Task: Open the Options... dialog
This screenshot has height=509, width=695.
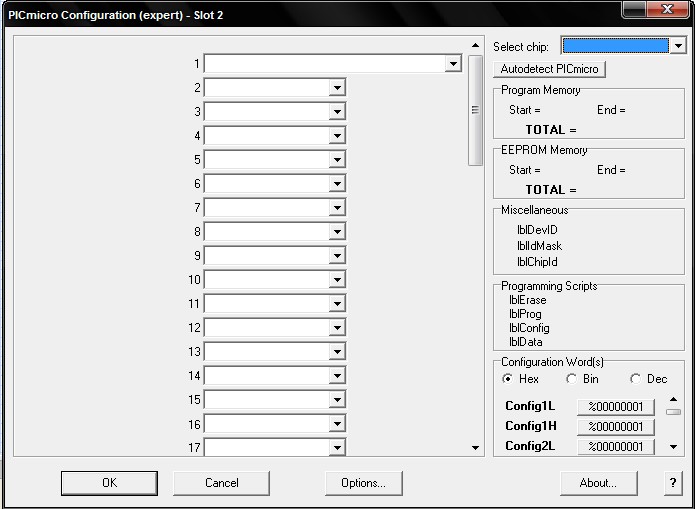Action: [363, 483]
